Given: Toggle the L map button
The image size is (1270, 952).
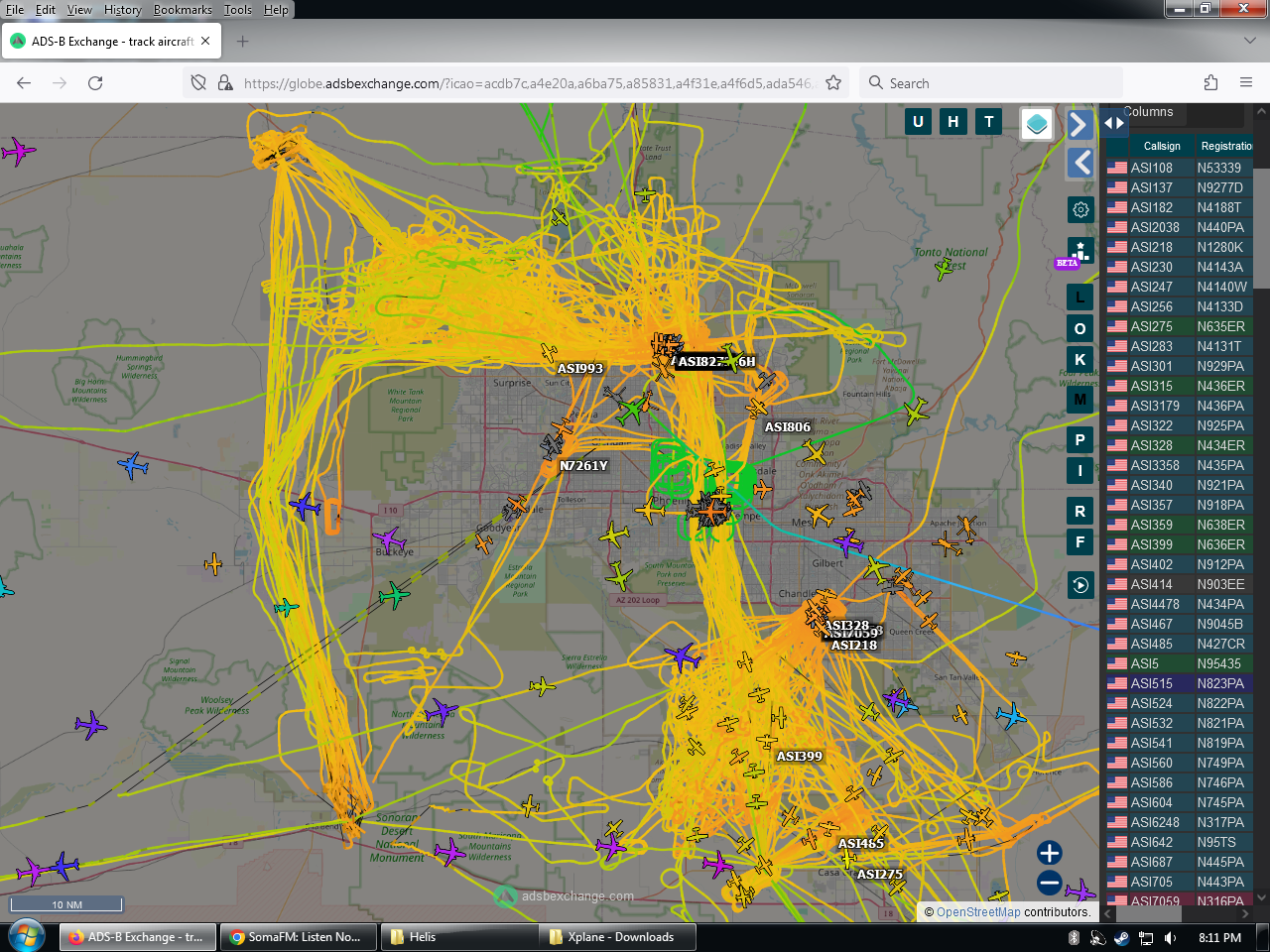Looking at the screenshot, I should tap(1080, 297).
